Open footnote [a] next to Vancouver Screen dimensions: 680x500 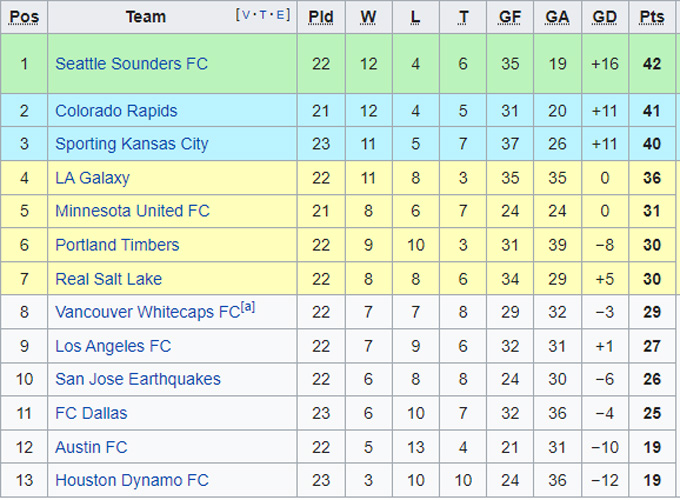(248, 308)
